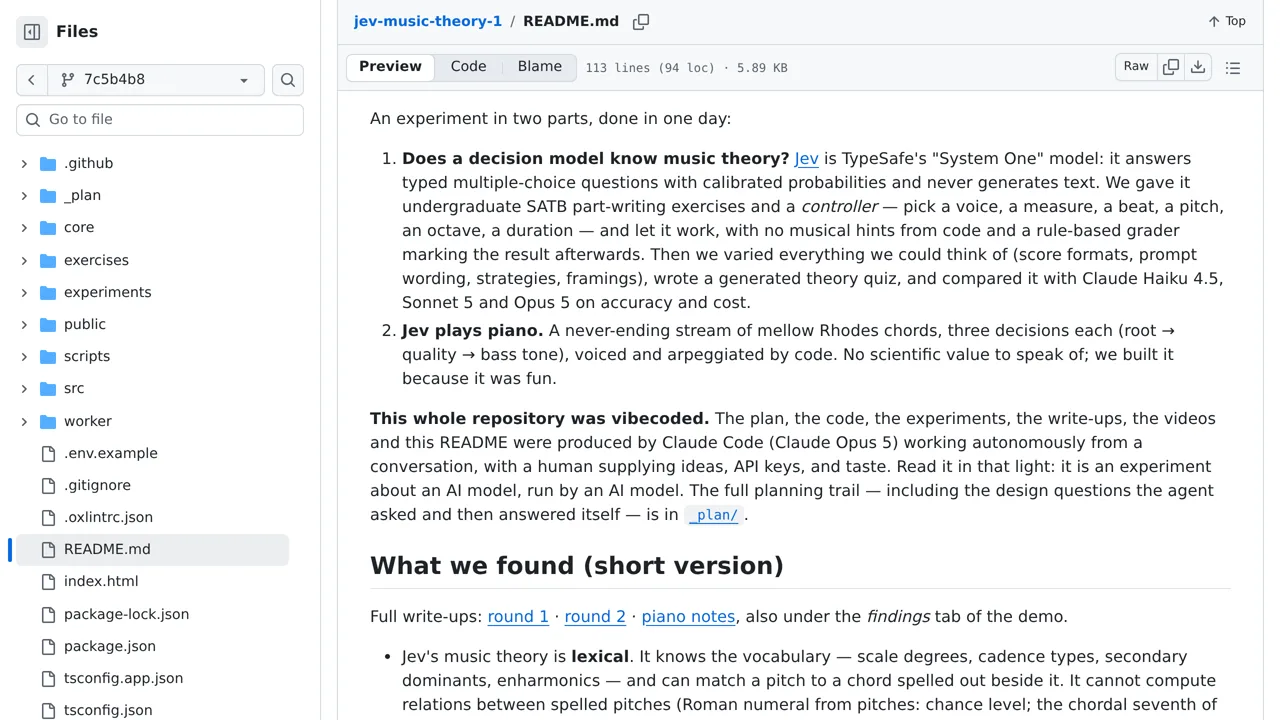
Task: Click the _plan folder icon
Action: coord(48,196)
